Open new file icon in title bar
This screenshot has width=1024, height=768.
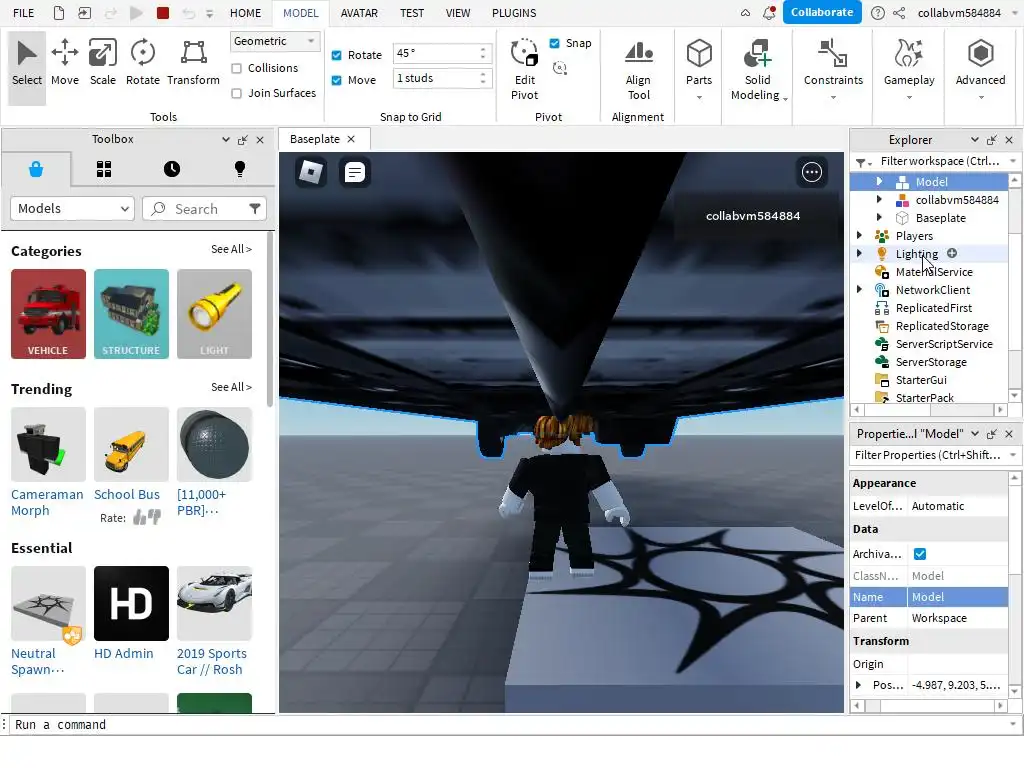59,12
